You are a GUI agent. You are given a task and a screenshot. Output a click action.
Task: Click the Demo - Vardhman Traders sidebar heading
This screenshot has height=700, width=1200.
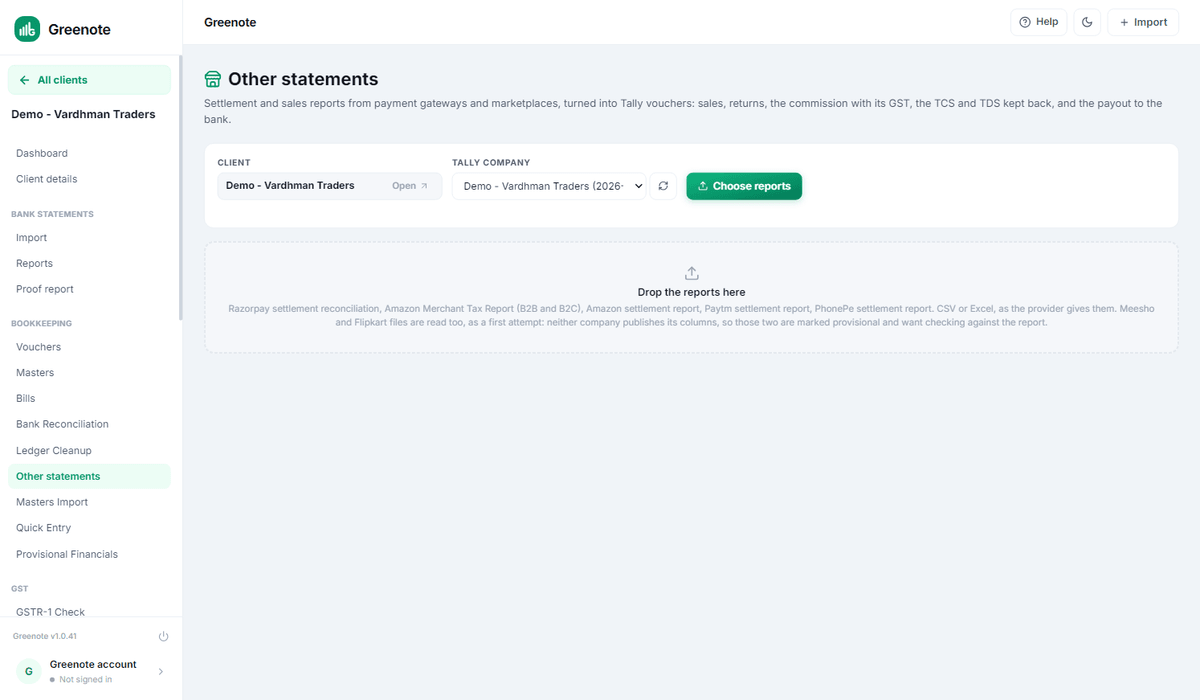[x=83, y=114]
